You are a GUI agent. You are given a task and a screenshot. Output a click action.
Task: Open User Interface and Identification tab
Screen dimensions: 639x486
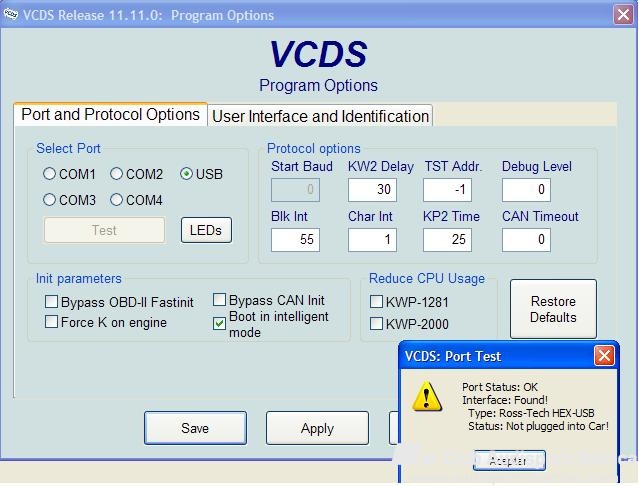320,116
